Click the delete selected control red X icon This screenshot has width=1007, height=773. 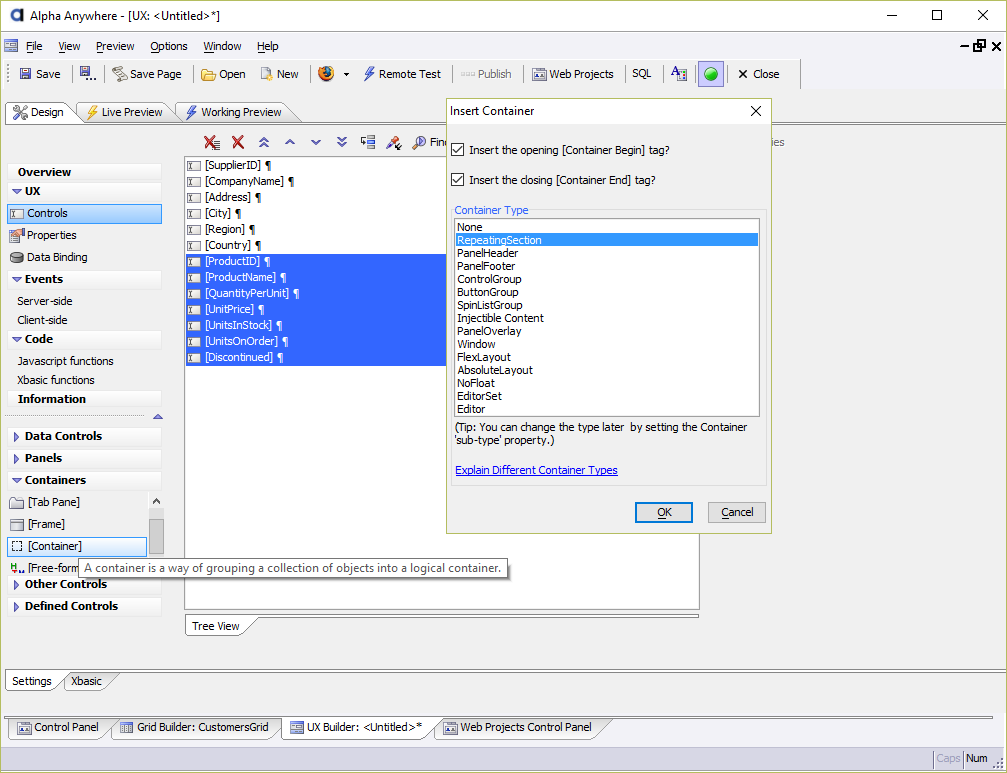coord(238,143)
